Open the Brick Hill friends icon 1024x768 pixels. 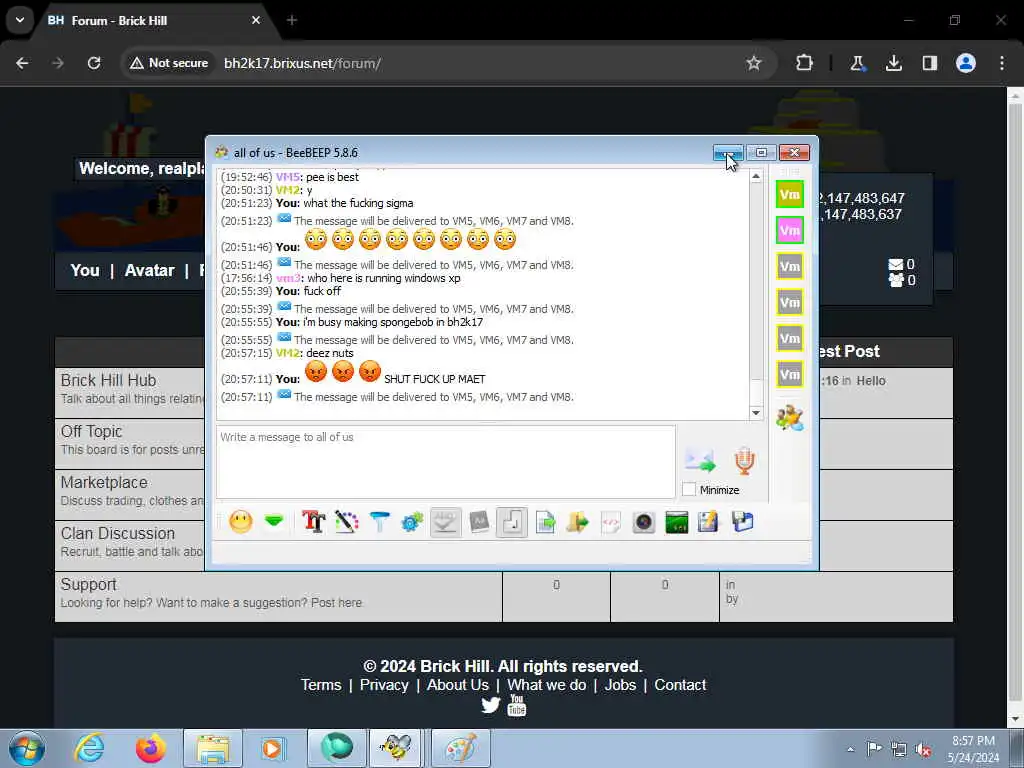pos(895,280)
